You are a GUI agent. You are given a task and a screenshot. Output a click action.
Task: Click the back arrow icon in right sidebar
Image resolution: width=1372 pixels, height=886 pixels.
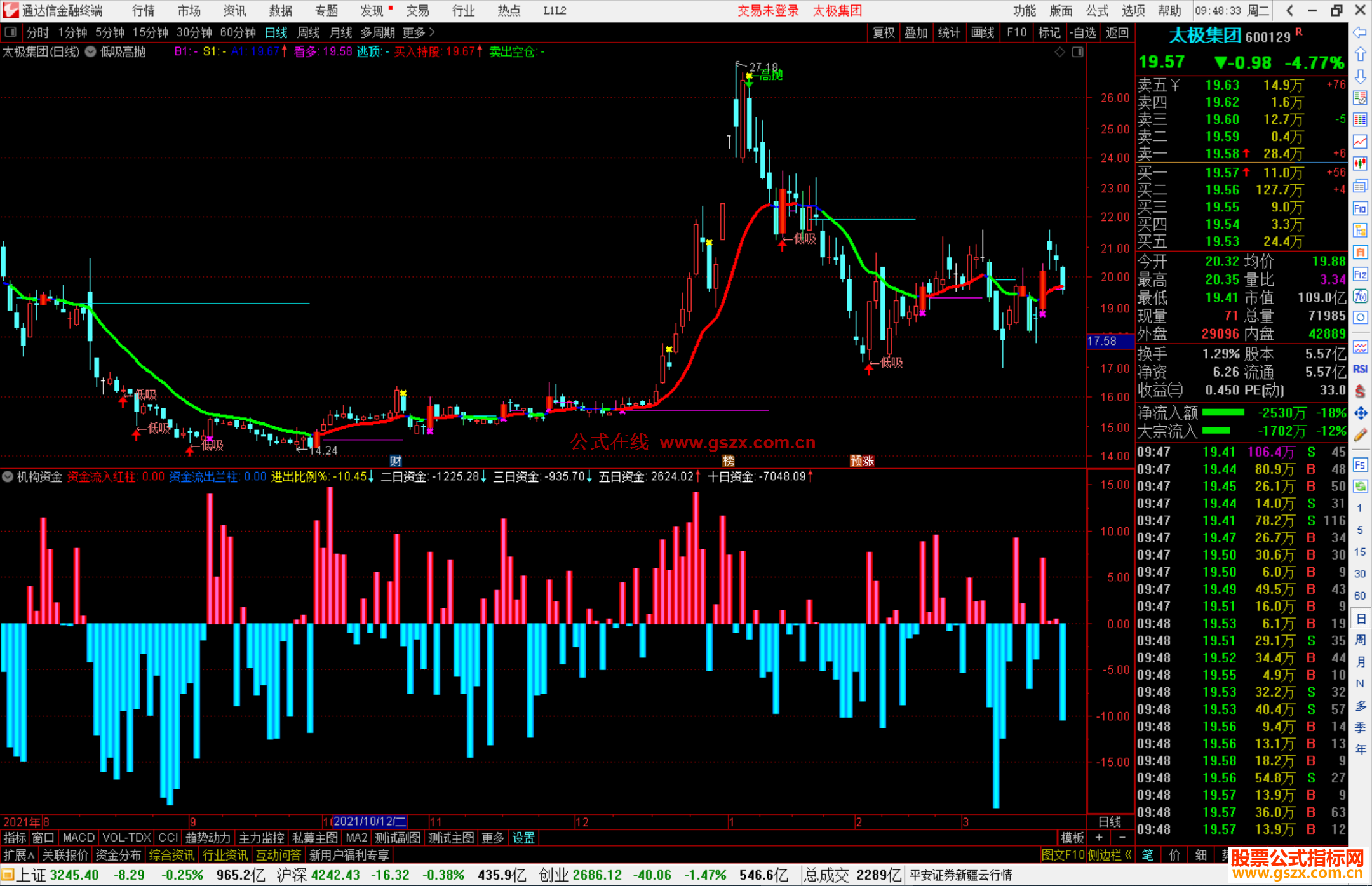pyautogui.click(x=1360, y=32)
